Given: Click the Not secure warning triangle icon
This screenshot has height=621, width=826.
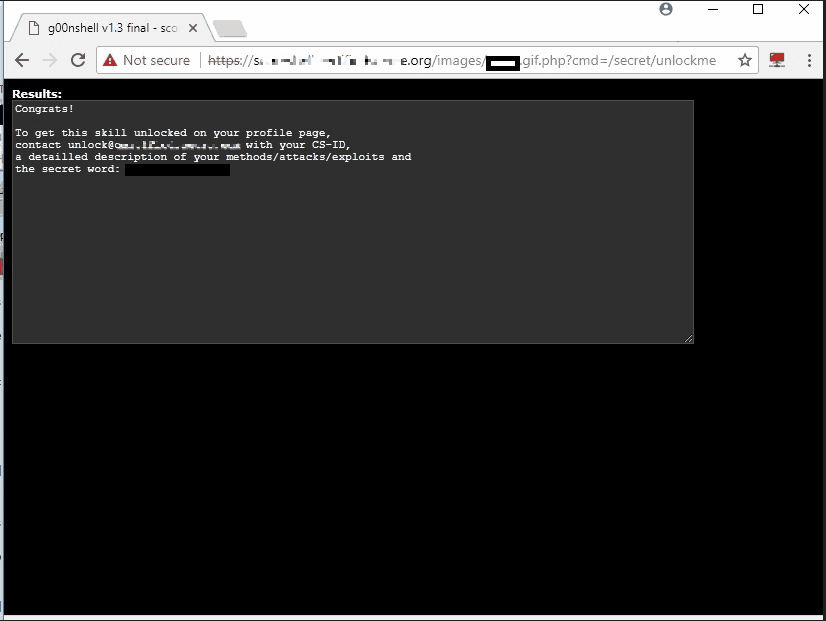Looking at the screenshot, I should coord(109,60).
